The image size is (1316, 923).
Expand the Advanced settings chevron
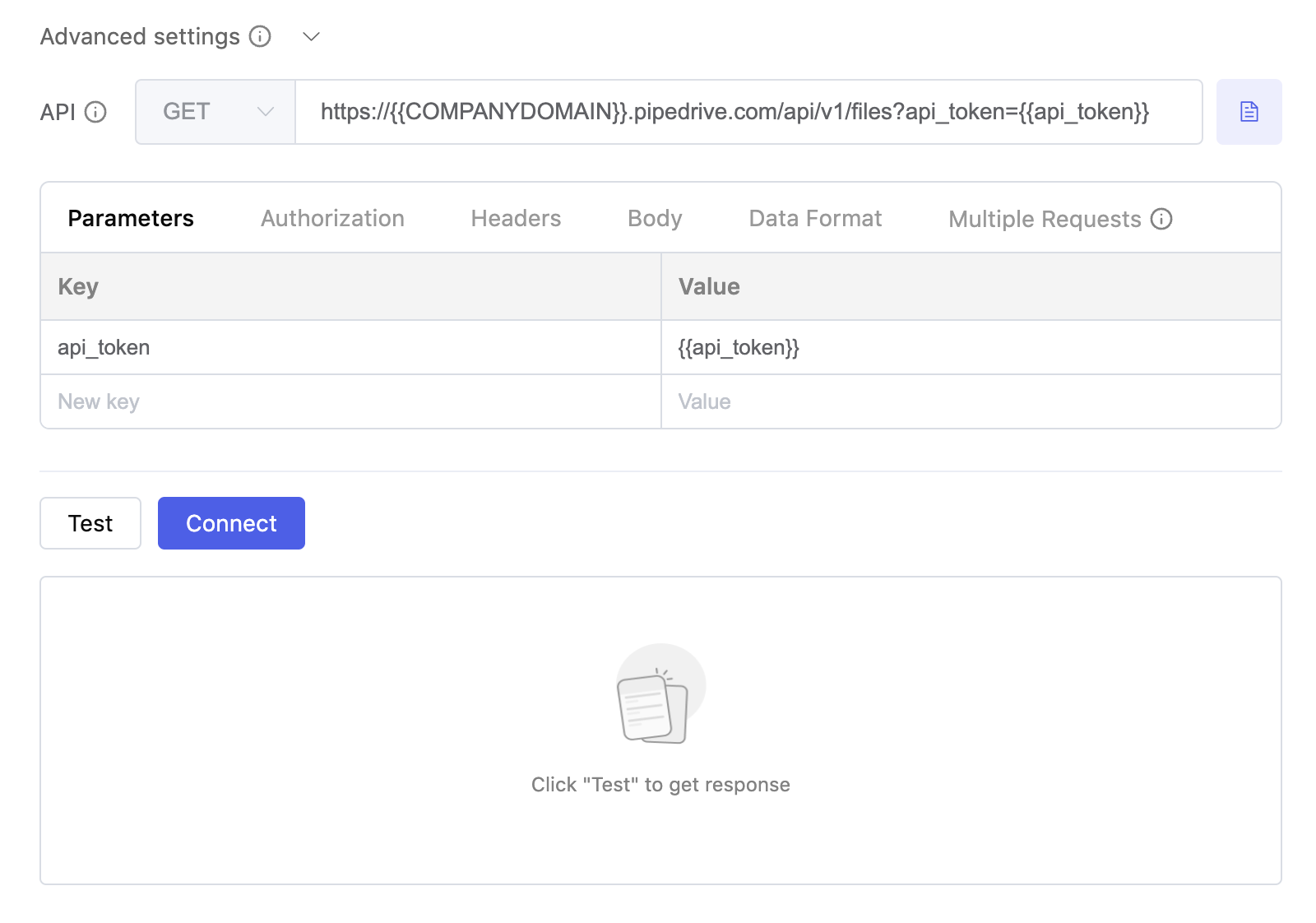(x=311, y=37)
